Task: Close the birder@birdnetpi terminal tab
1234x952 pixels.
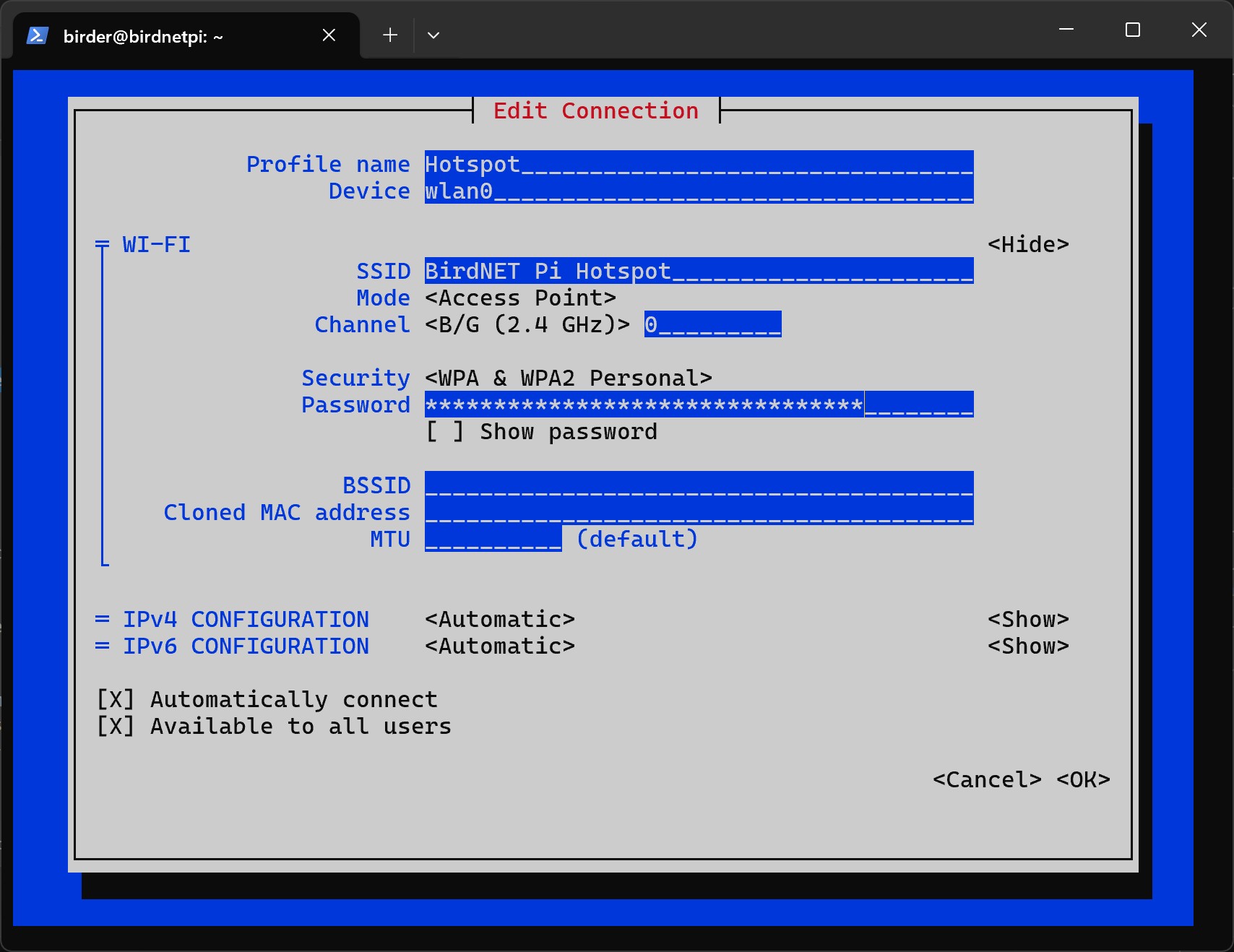Action: click(329, 35)
